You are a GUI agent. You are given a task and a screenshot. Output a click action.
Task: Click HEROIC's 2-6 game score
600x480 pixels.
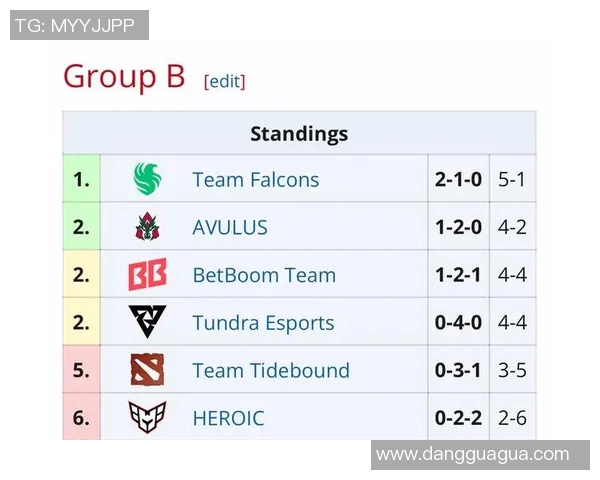click(x=512, y=418)
